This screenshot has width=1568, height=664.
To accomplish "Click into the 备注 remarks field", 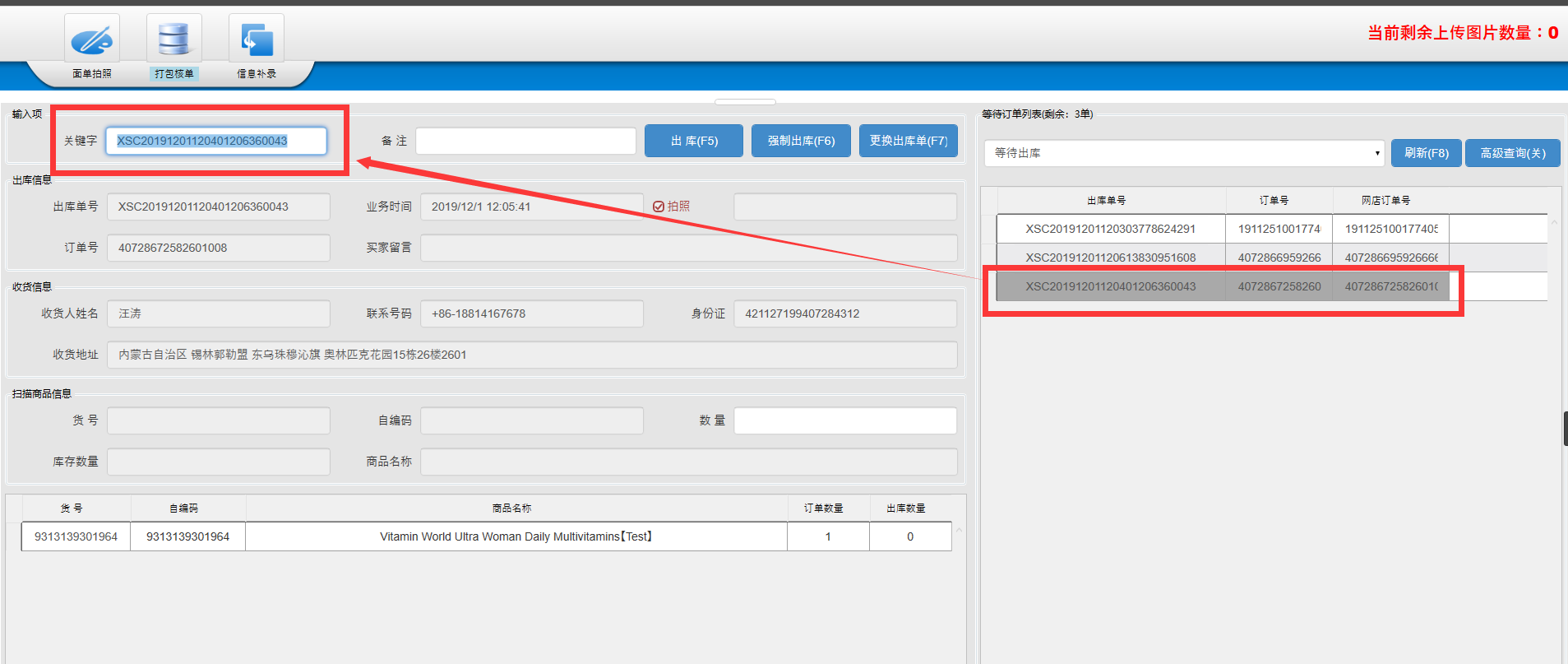I will coord(525,141).
